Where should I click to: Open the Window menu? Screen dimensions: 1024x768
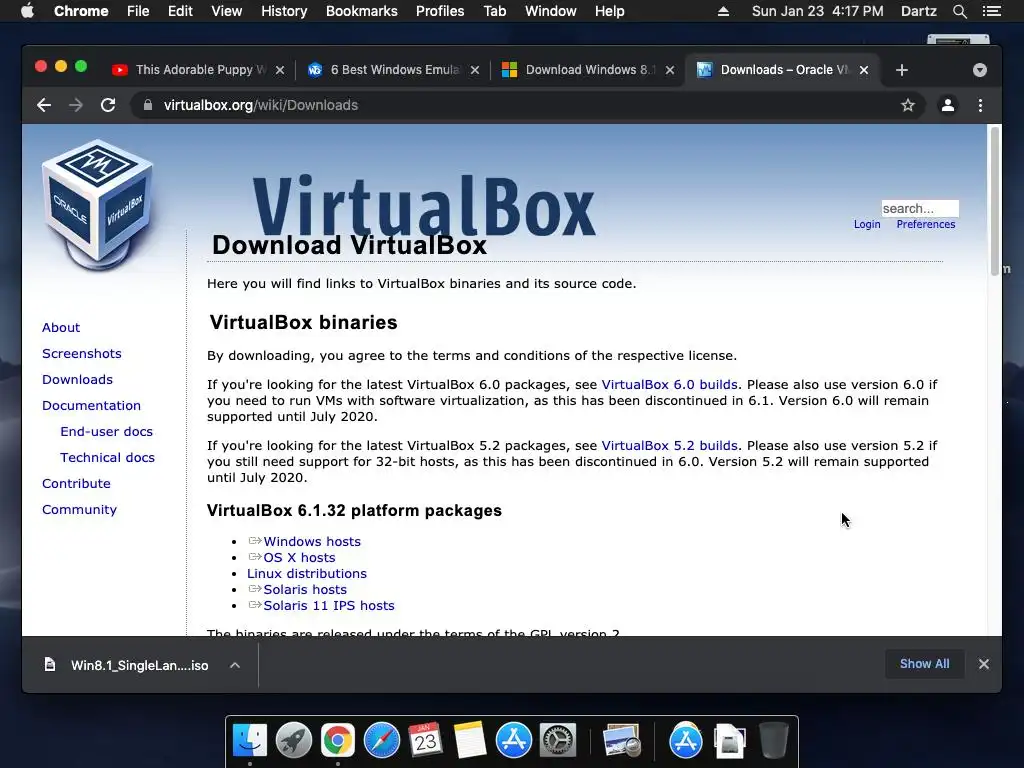[551, 11]
